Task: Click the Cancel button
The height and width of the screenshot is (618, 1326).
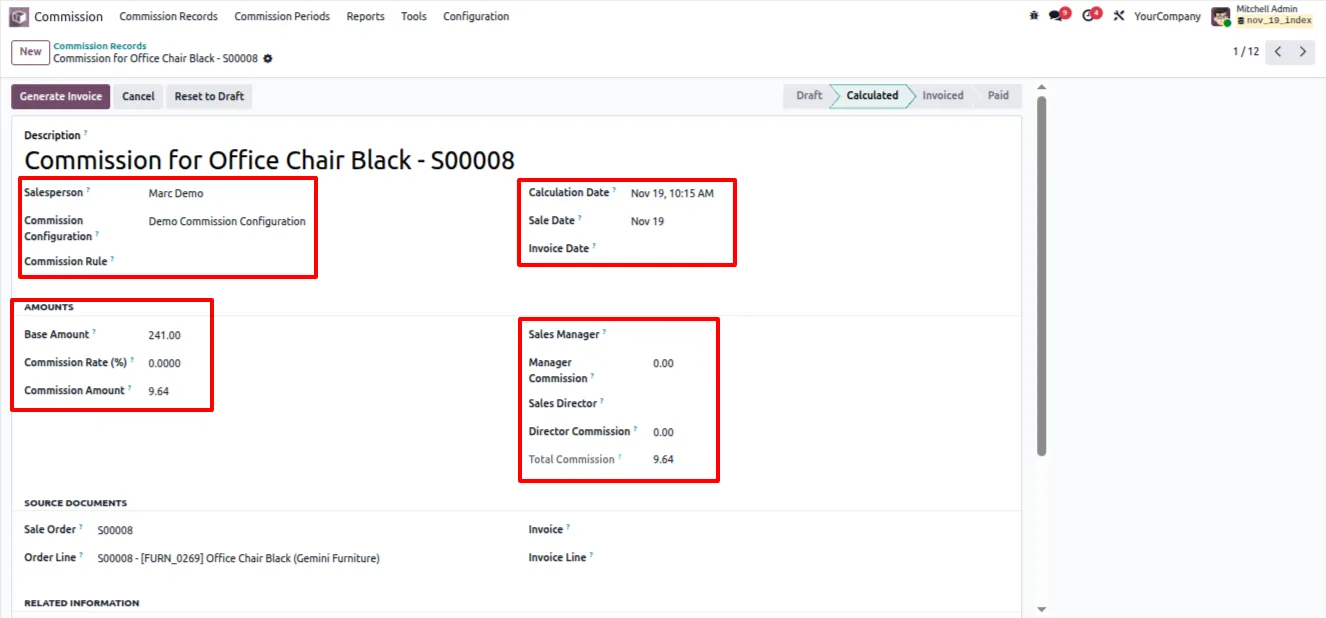Action: tap(138, 96)
